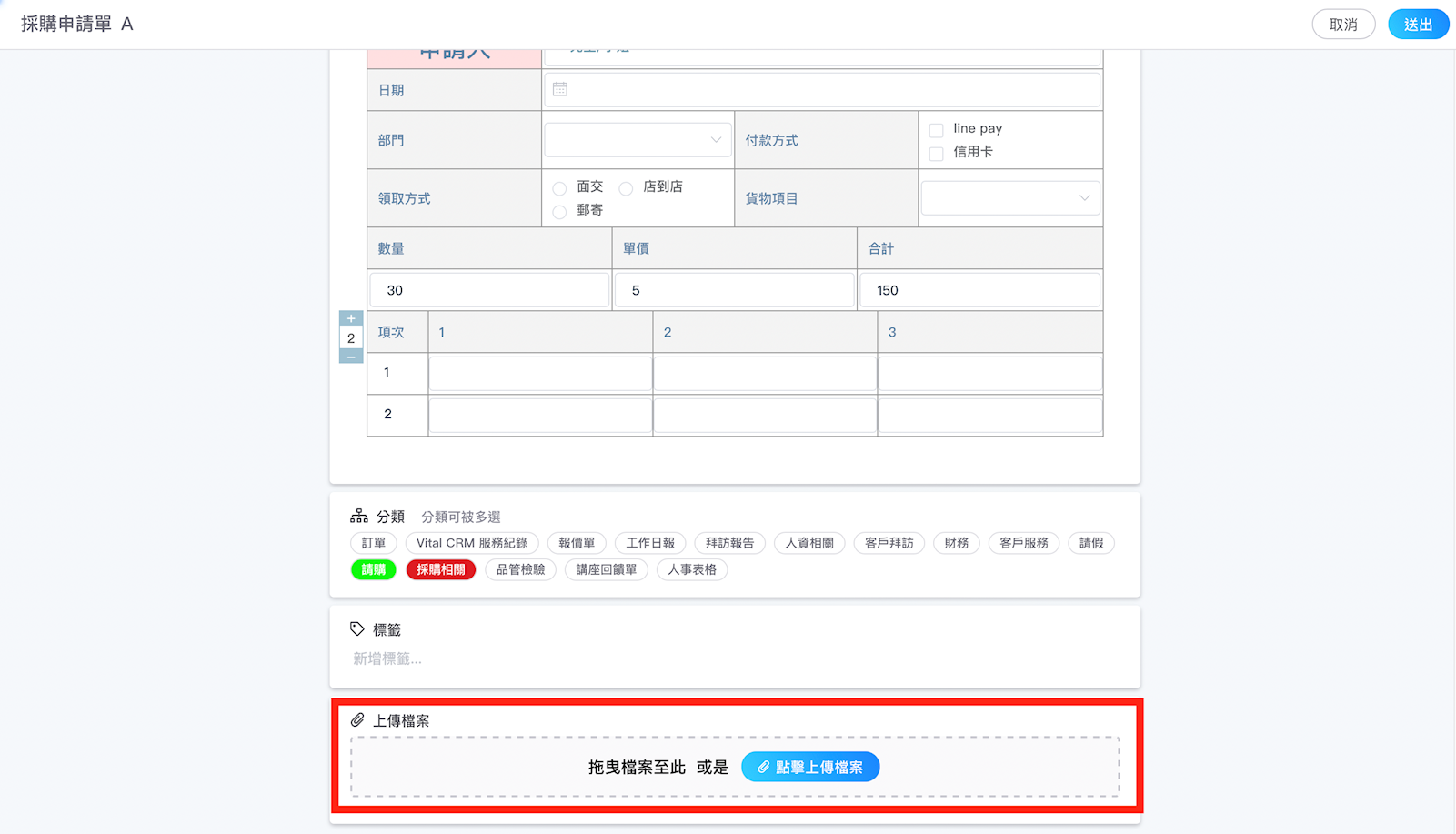
Task: Expand the 貨物項目 dropdown
Action: pyautogui.click(x=1010, y=198)
